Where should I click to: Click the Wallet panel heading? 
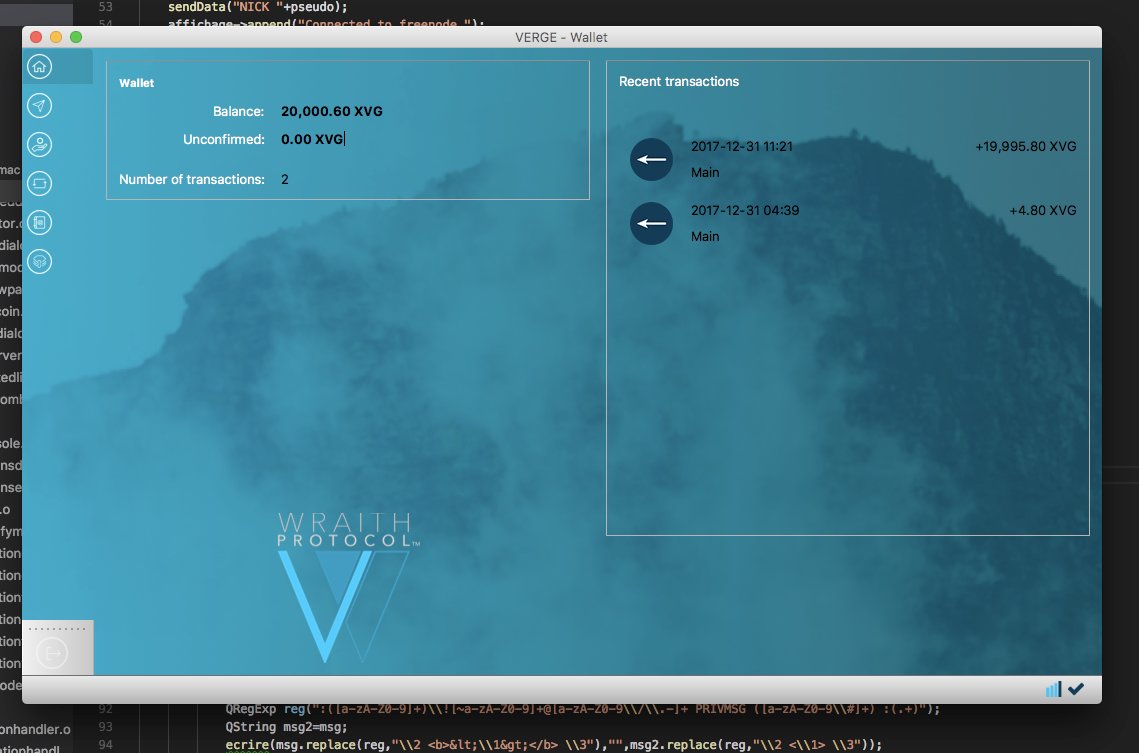pos(137,83)
